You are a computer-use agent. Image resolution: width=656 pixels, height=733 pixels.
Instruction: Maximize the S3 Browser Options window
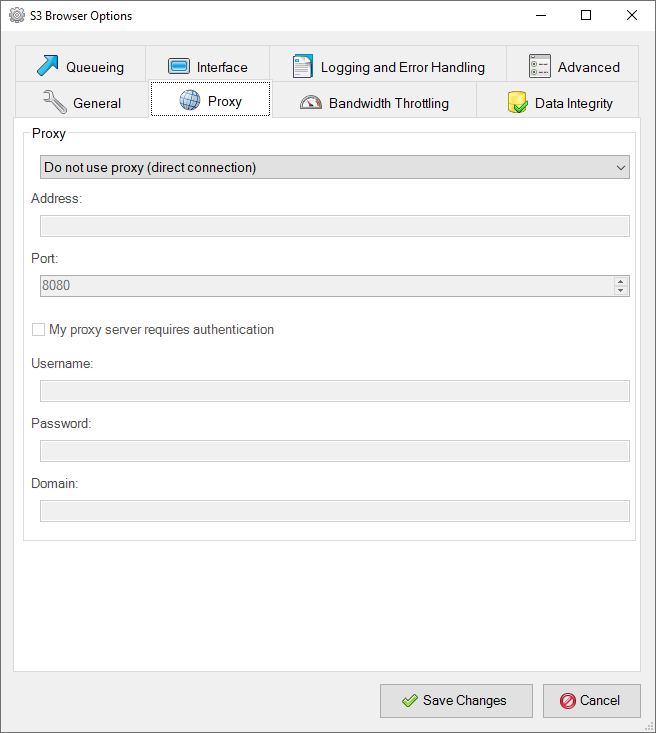pyautogui.click(x=586, y=15)
